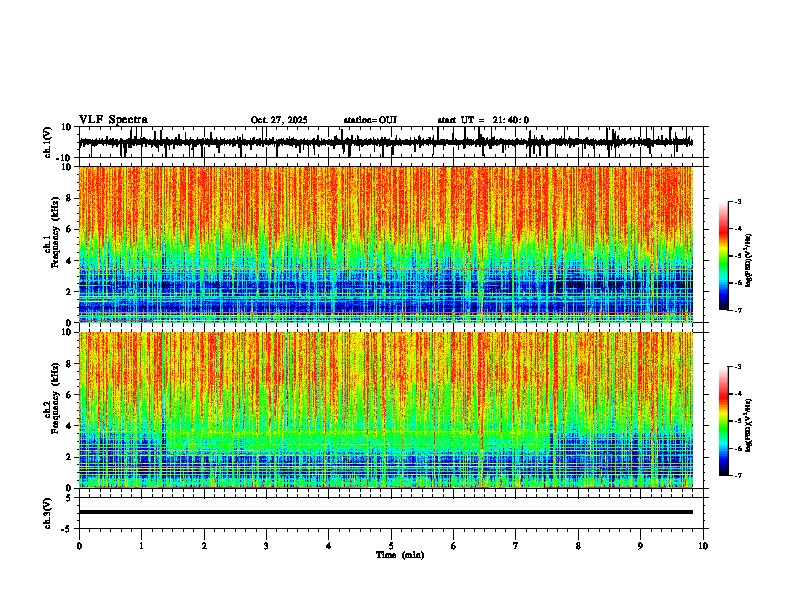Viewport: 792px width, 612px height.
Task: Click the ch.2 'Frequency (kHz)' axis label
Action: [56, 398]
